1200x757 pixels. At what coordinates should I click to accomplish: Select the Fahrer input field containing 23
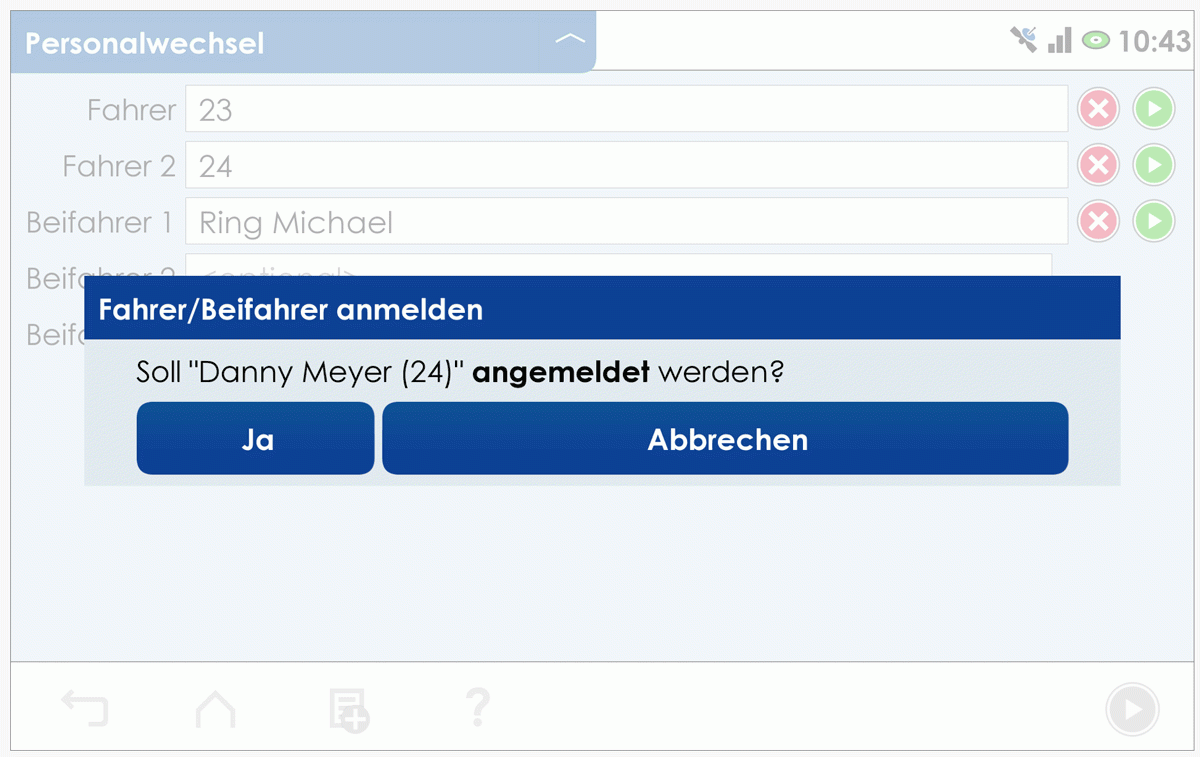(x=626, y=109)
